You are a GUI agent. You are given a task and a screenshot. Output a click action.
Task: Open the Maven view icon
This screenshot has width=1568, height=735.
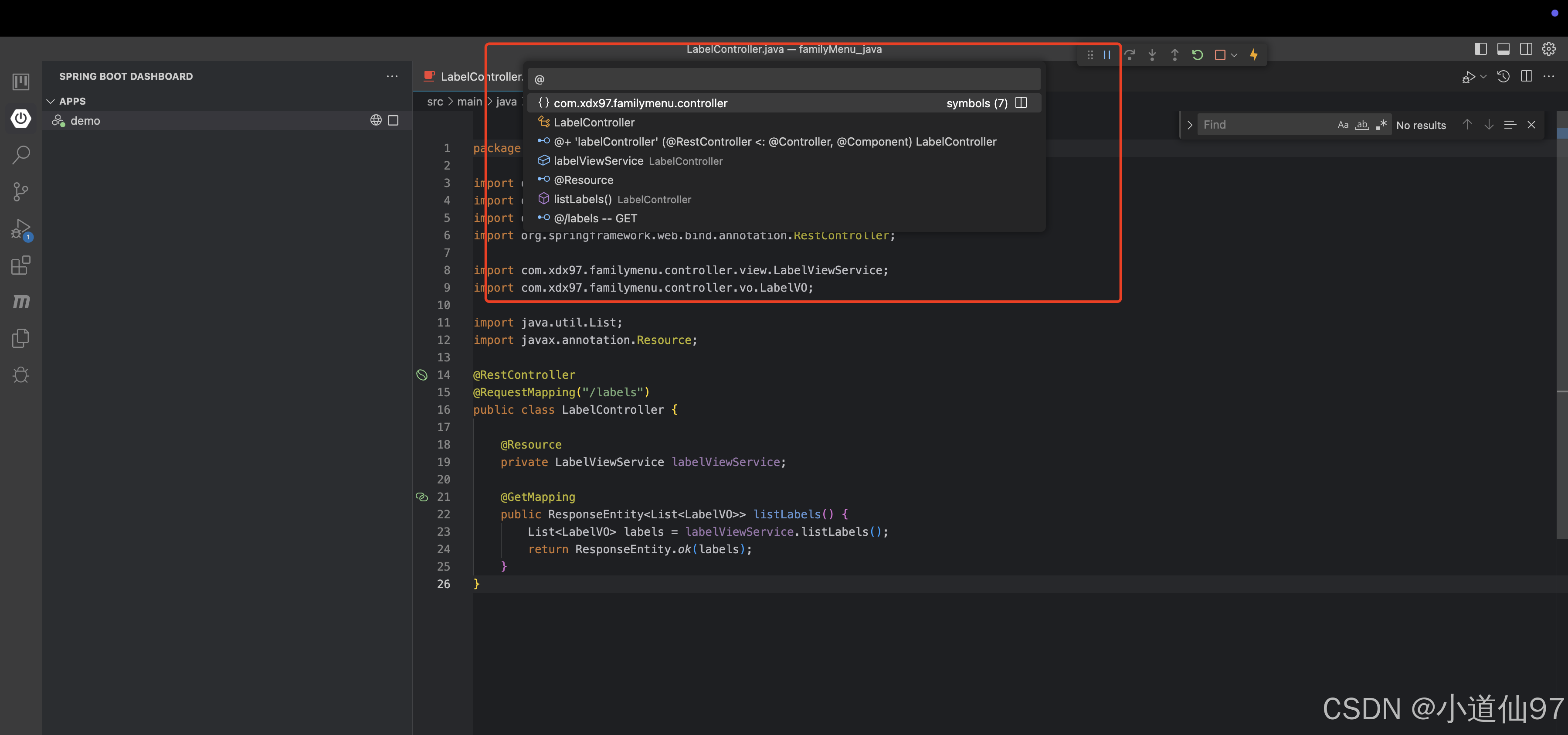point(20,302)
